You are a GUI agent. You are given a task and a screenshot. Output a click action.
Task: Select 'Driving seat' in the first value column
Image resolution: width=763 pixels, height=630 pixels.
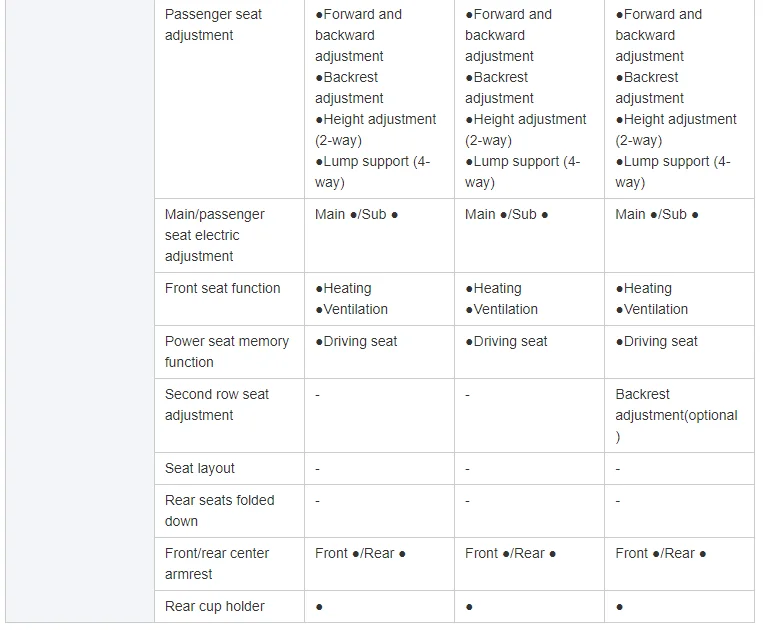pyautogui.click(x=357, y=341)
